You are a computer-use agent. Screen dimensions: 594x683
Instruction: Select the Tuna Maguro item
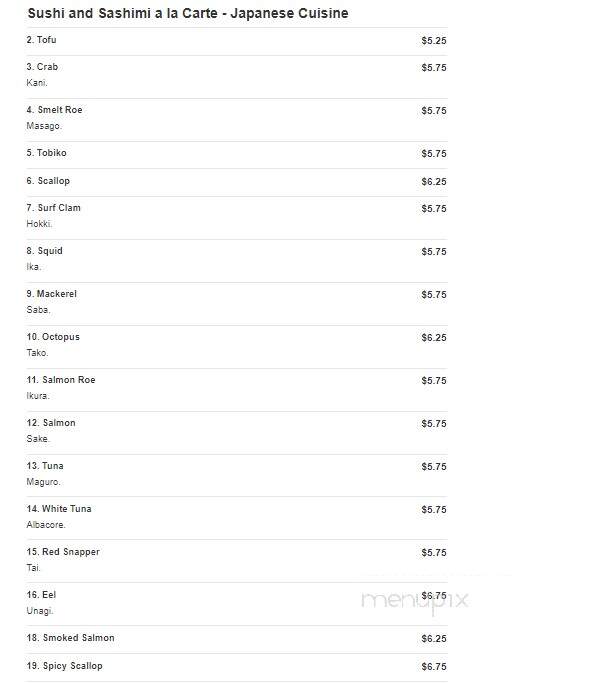pos(237,476)
